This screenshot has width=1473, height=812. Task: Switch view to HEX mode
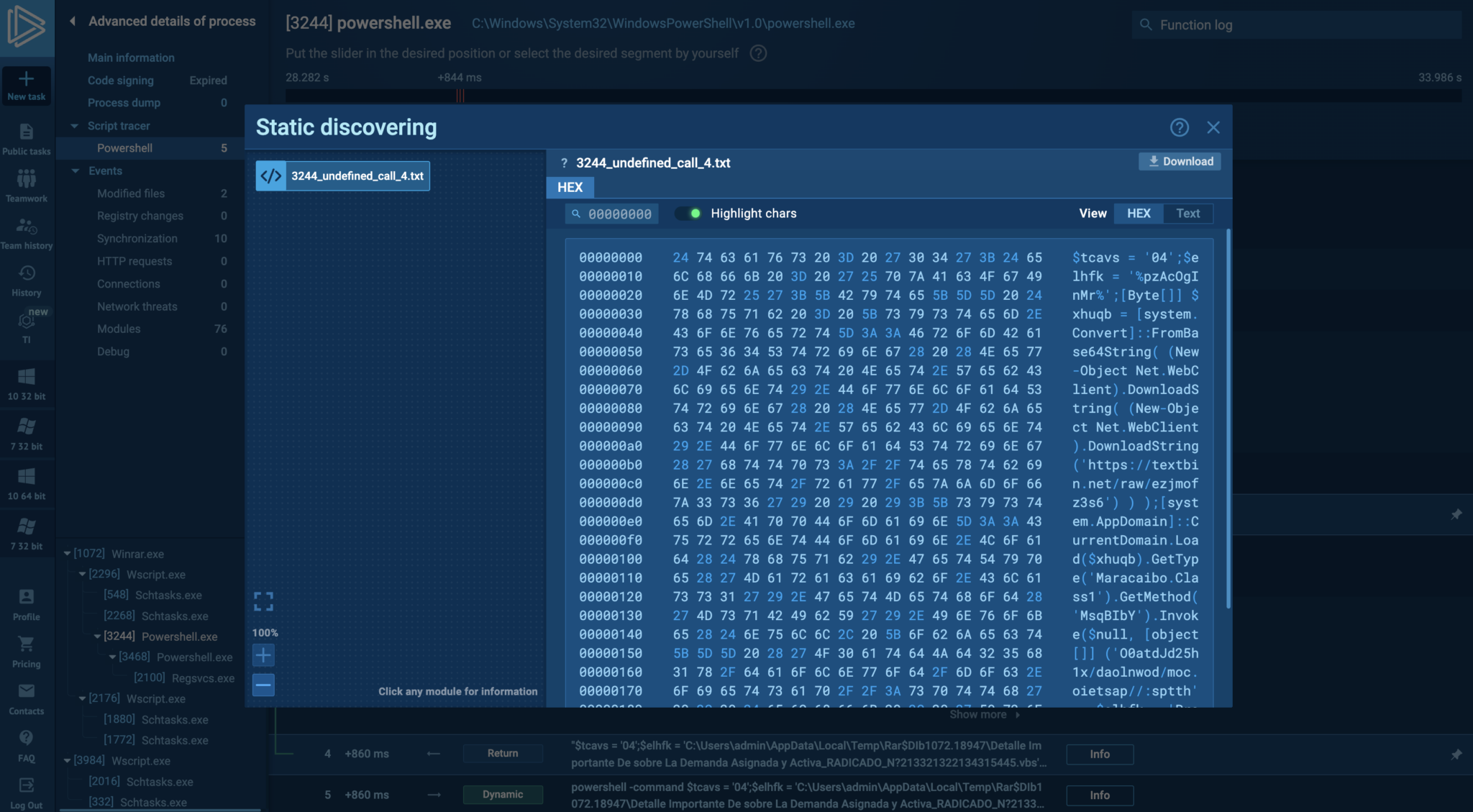(1139, 214)
